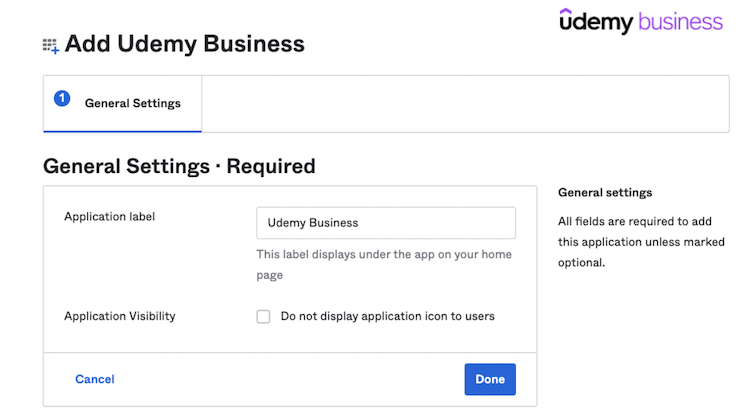Image resolution: width=750 pixels, height=418 pixels.
Task: Click the helper text under the label field
Action: [384, 264]
